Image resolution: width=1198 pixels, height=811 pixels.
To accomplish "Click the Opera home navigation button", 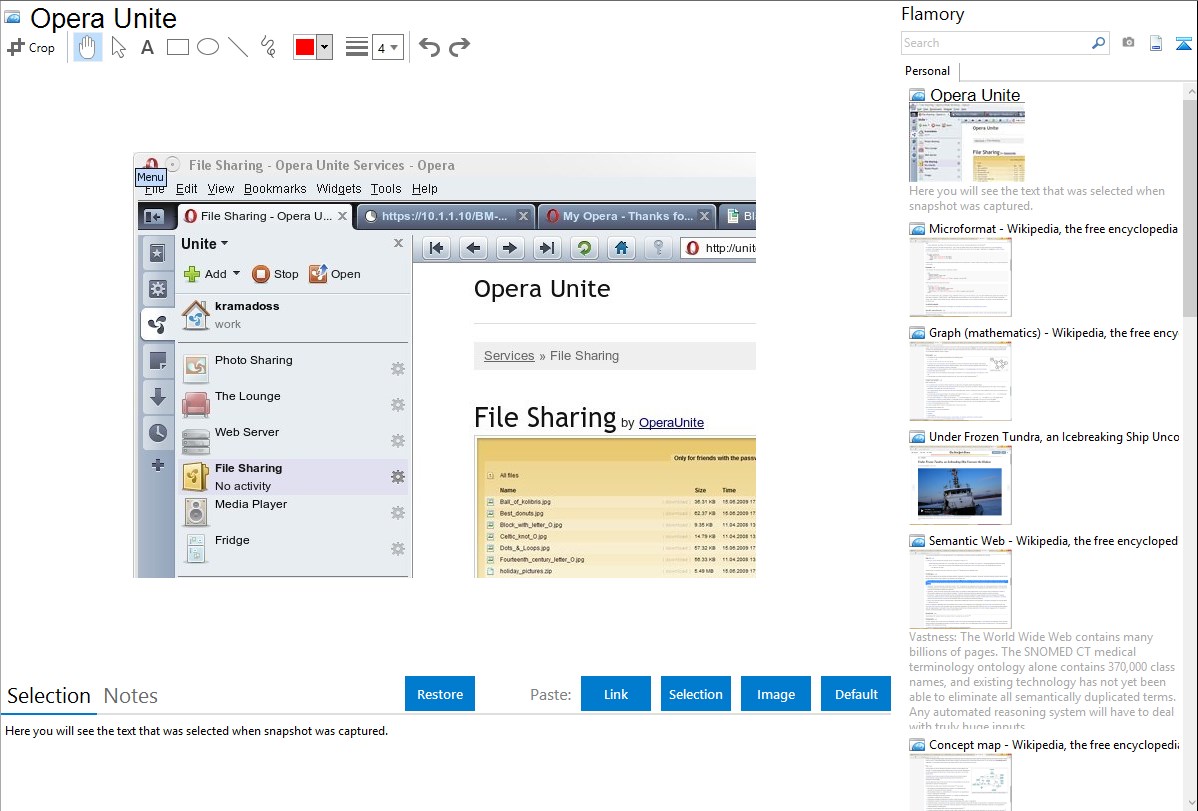I will pos(621,248).
